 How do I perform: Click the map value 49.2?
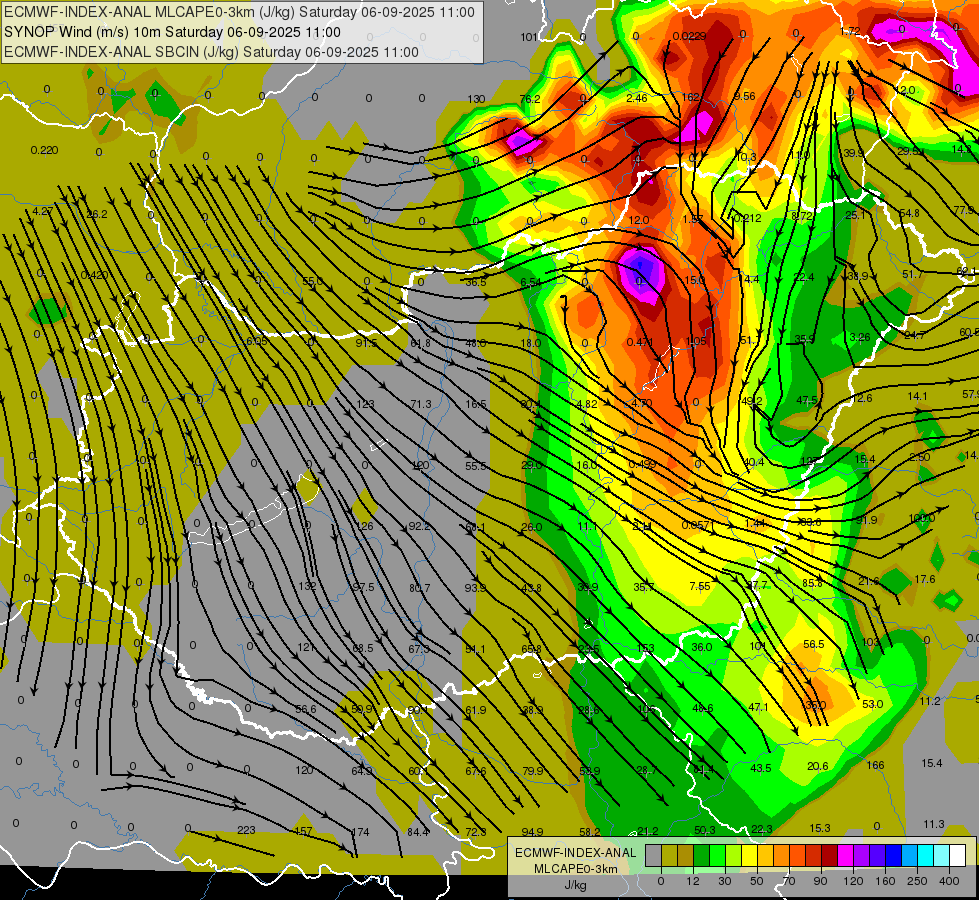(x=752, y=401)
